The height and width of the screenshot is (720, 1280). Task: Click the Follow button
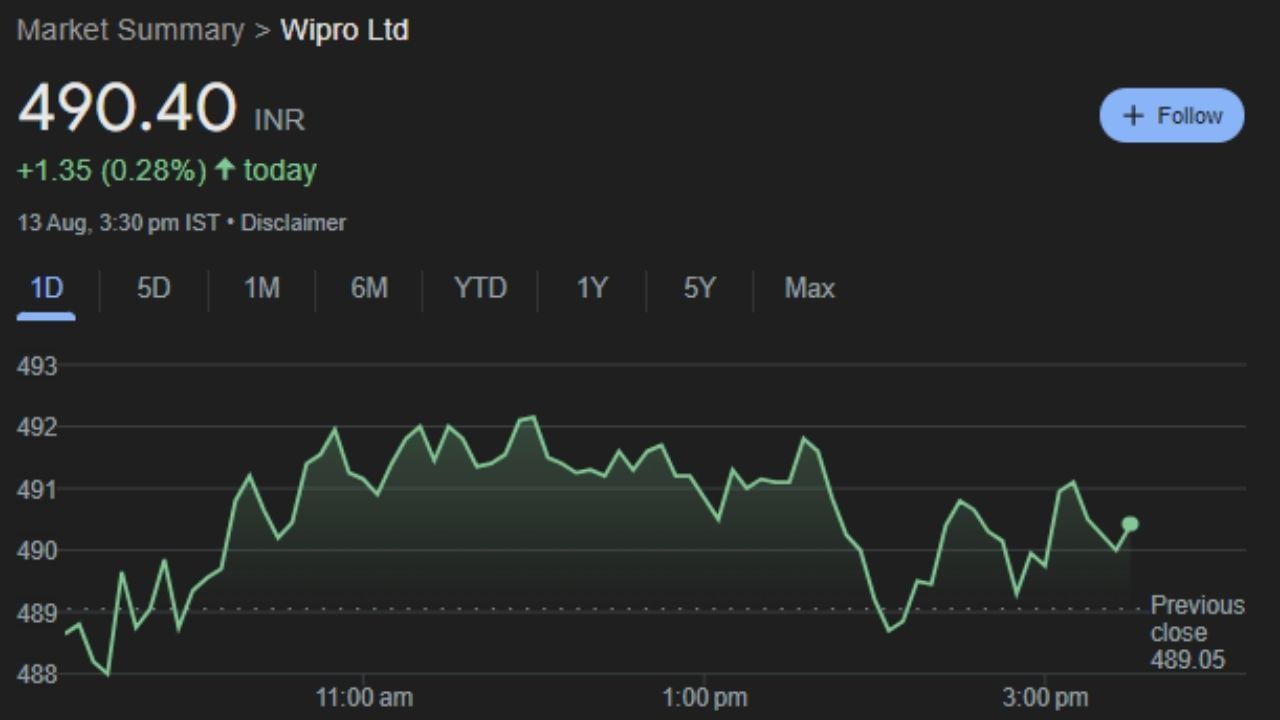coord(1172,115)
